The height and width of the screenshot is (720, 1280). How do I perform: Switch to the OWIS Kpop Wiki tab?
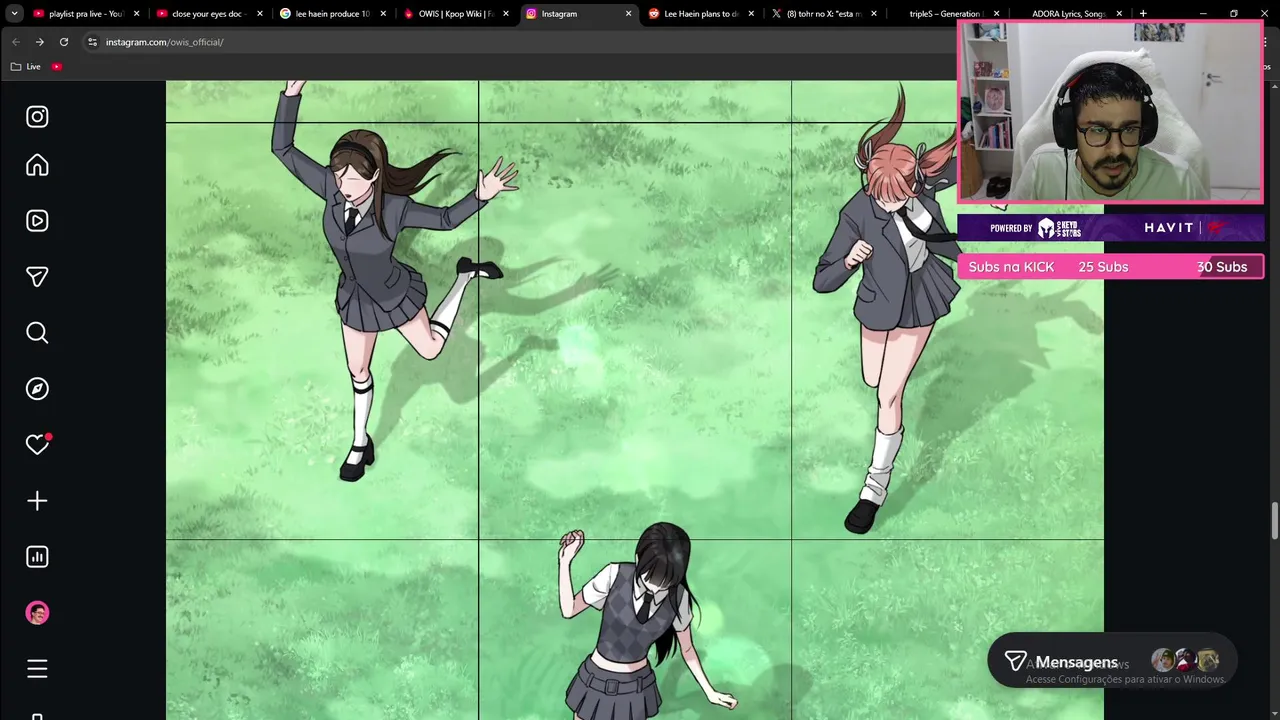pos(455,14)
